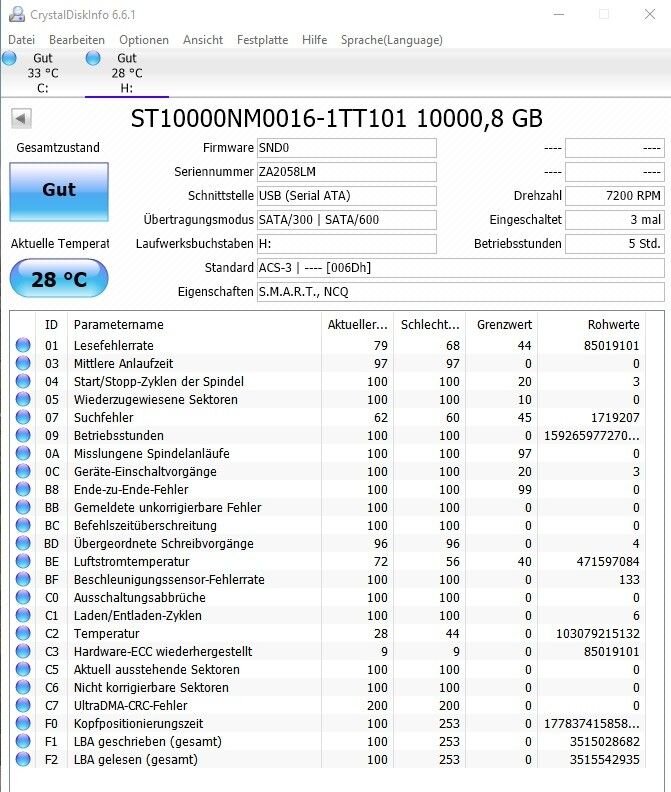Open the Hilfe menu
This screenshot has height=792, width=671.
click(314, 40)
